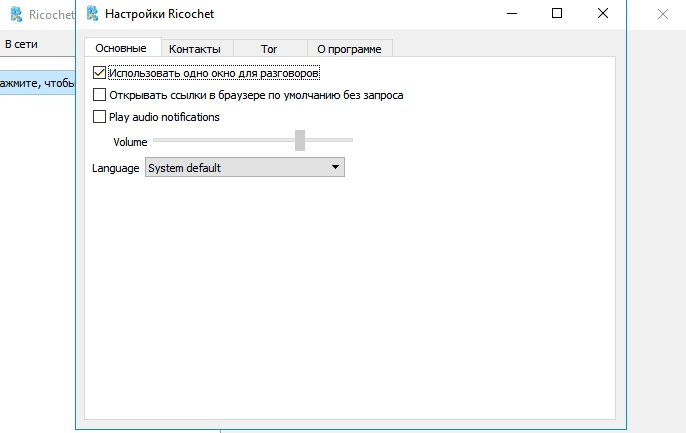This screenshot has width=686, height=433.
Task: Maximize the Настройки Ricochet window
Action: pos(557,14)
